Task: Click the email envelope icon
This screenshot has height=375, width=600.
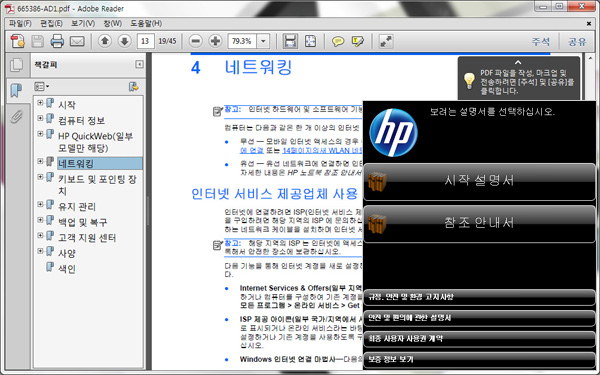Action: point(77,41)
